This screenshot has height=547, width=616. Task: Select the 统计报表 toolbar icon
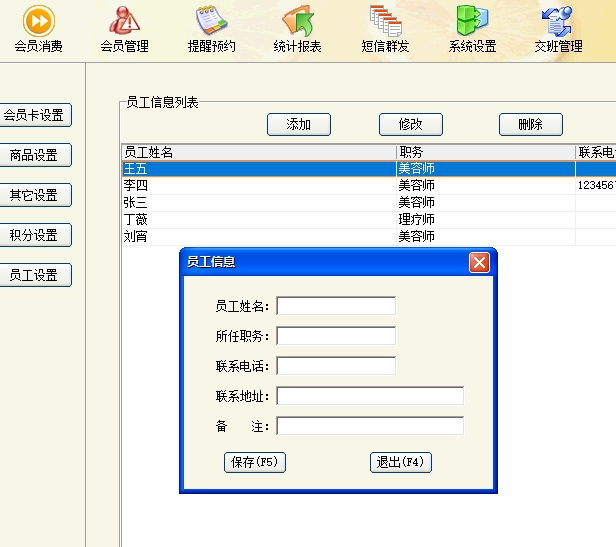point(297,20)
